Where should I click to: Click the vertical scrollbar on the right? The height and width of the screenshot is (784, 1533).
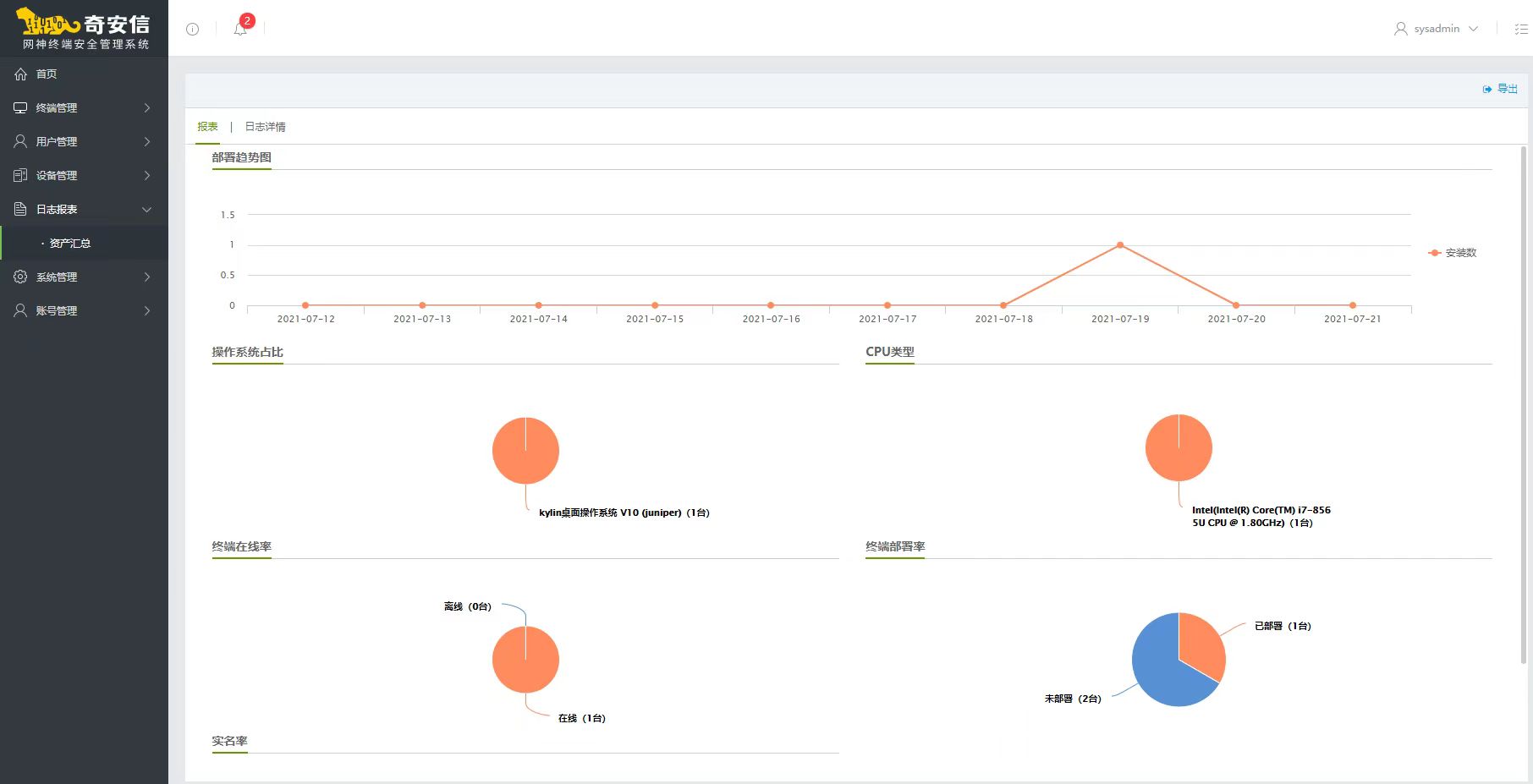click(1524, 404)
